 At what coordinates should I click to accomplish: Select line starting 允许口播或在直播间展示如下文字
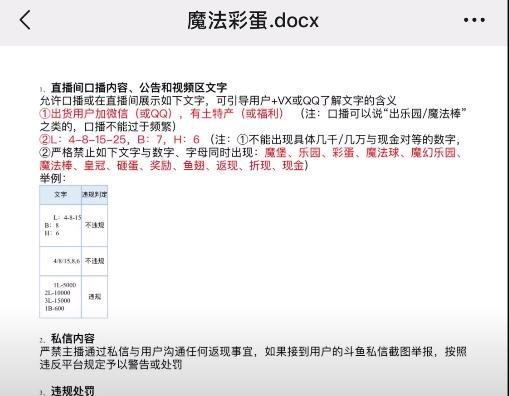pyautogui.click(x=218, y=101)
